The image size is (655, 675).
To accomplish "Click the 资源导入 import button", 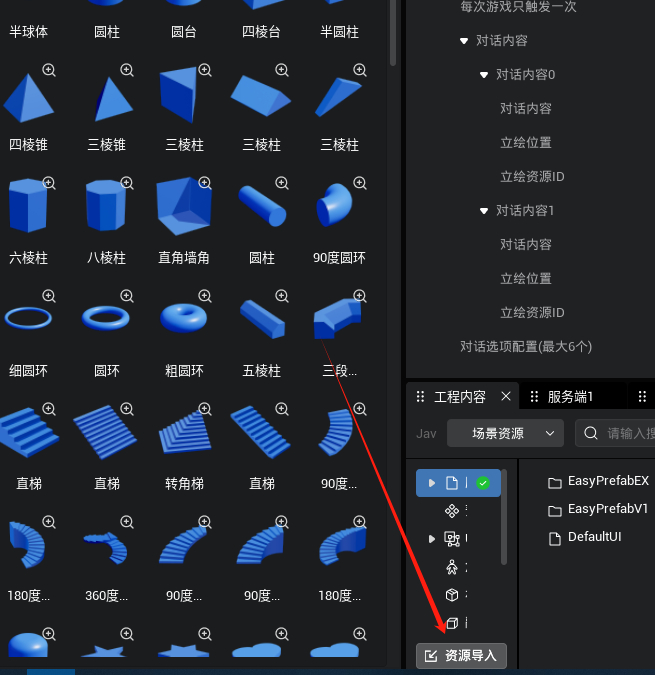I will click(x=461, y=656).
